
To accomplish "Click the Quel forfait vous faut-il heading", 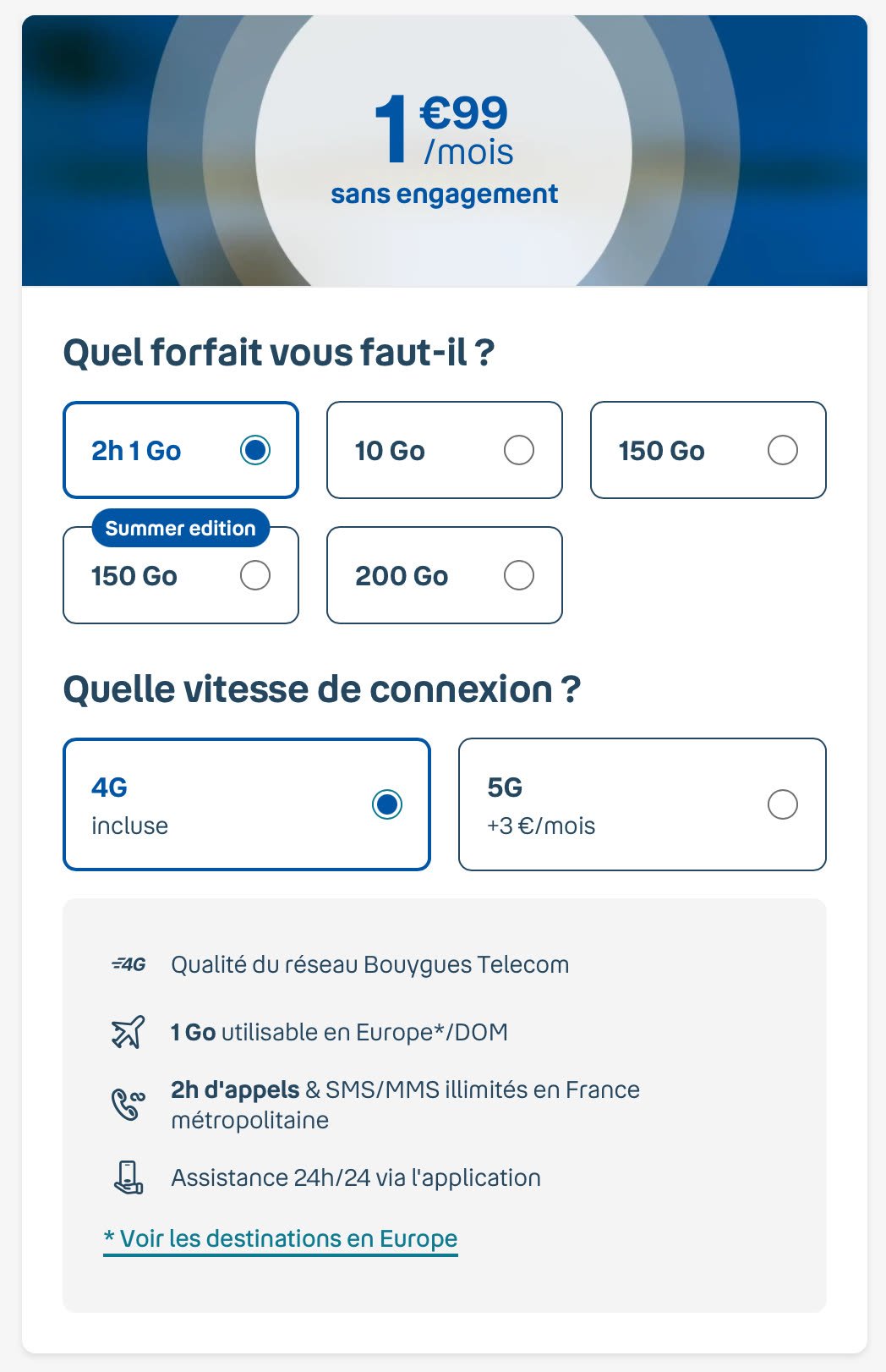I will 279,352.
